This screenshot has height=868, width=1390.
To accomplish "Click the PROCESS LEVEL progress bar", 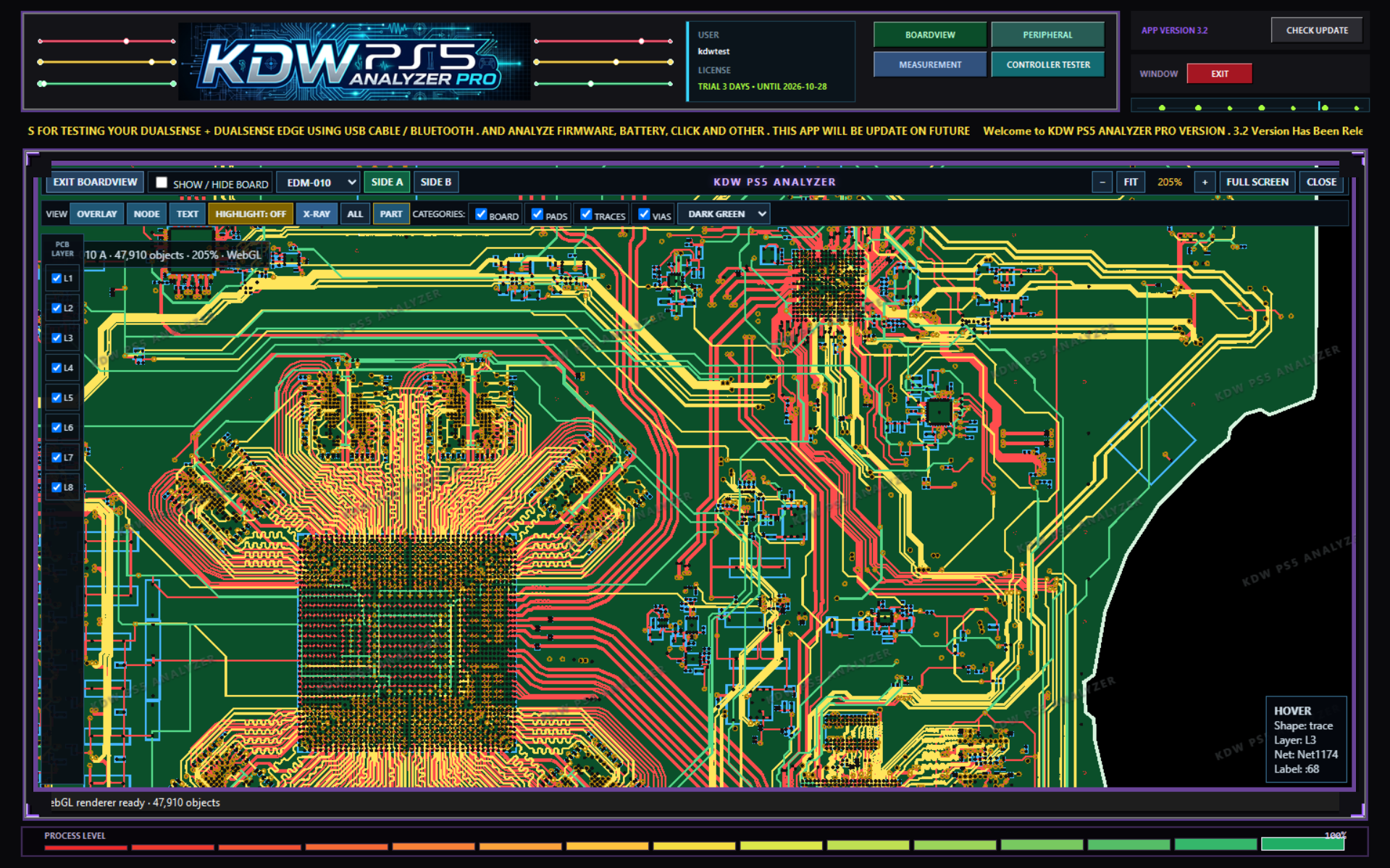I will pos(694,845).
